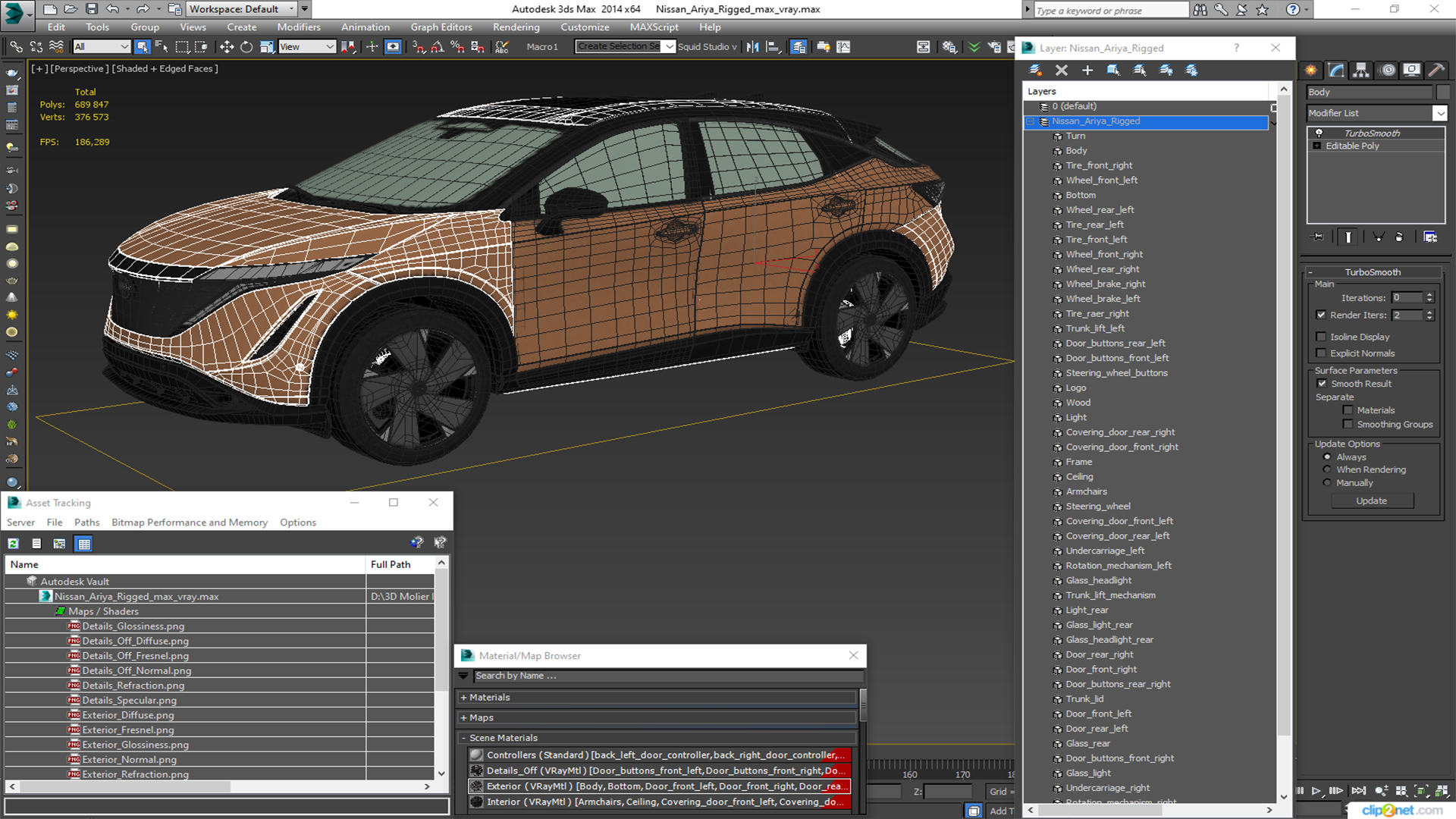Open the Modifiers menu
This screenshot has height=819, width=1456.
299,27
